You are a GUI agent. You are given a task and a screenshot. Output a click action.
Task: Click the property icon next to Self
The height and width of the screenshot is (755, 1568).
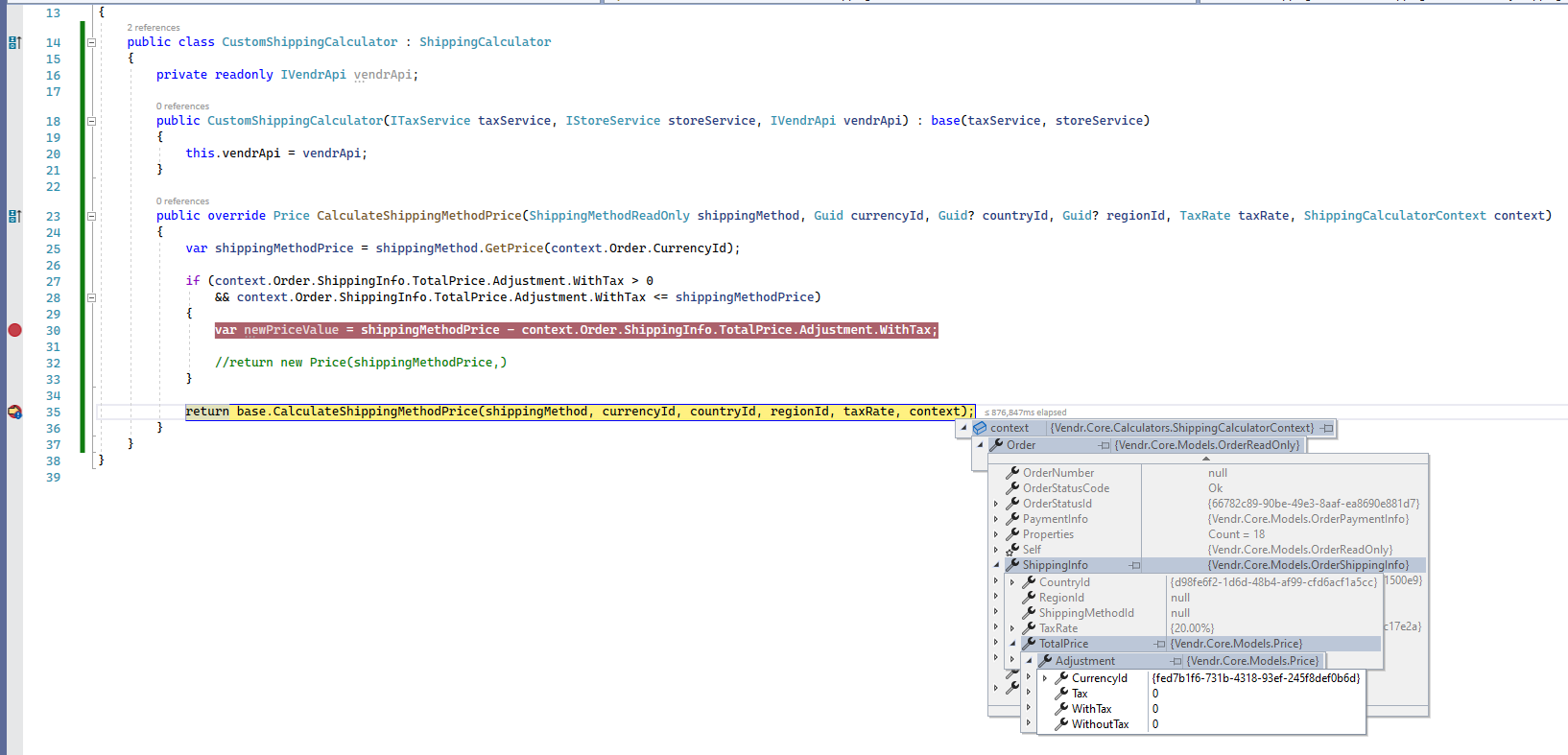1012,550
